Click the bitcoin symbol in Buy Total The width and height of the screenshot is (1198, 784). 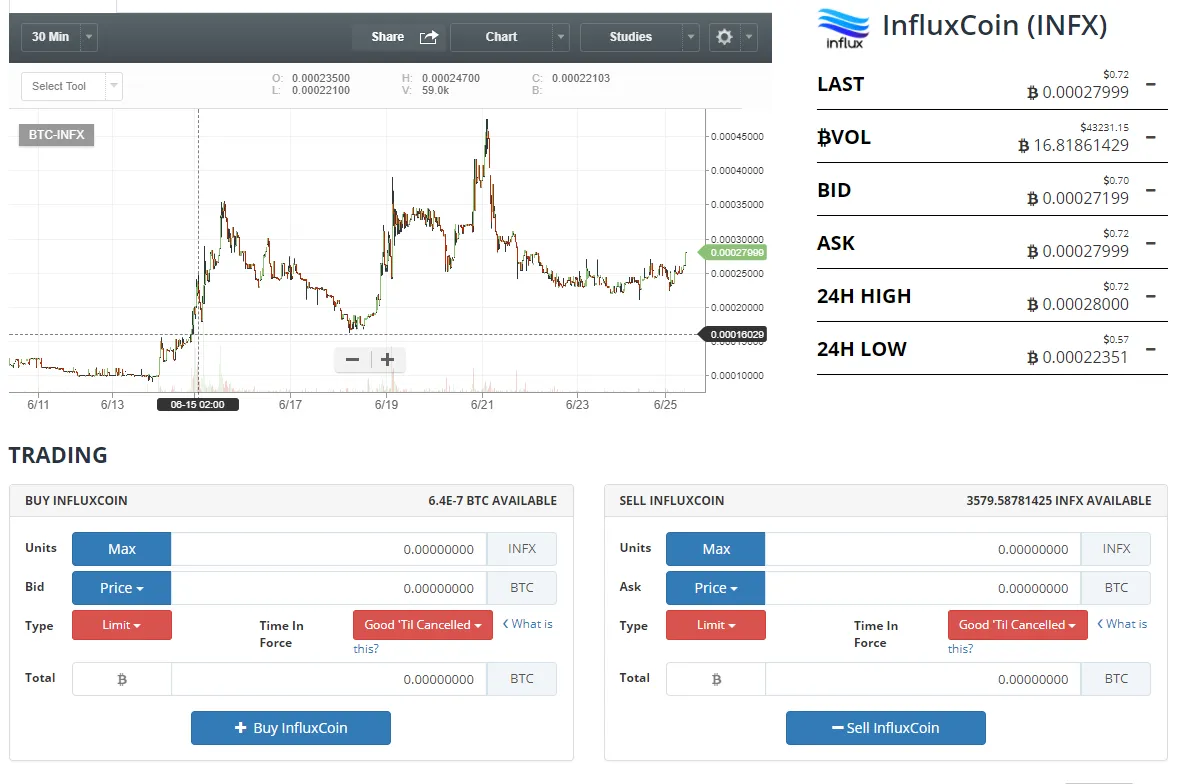tap(121, 679)
